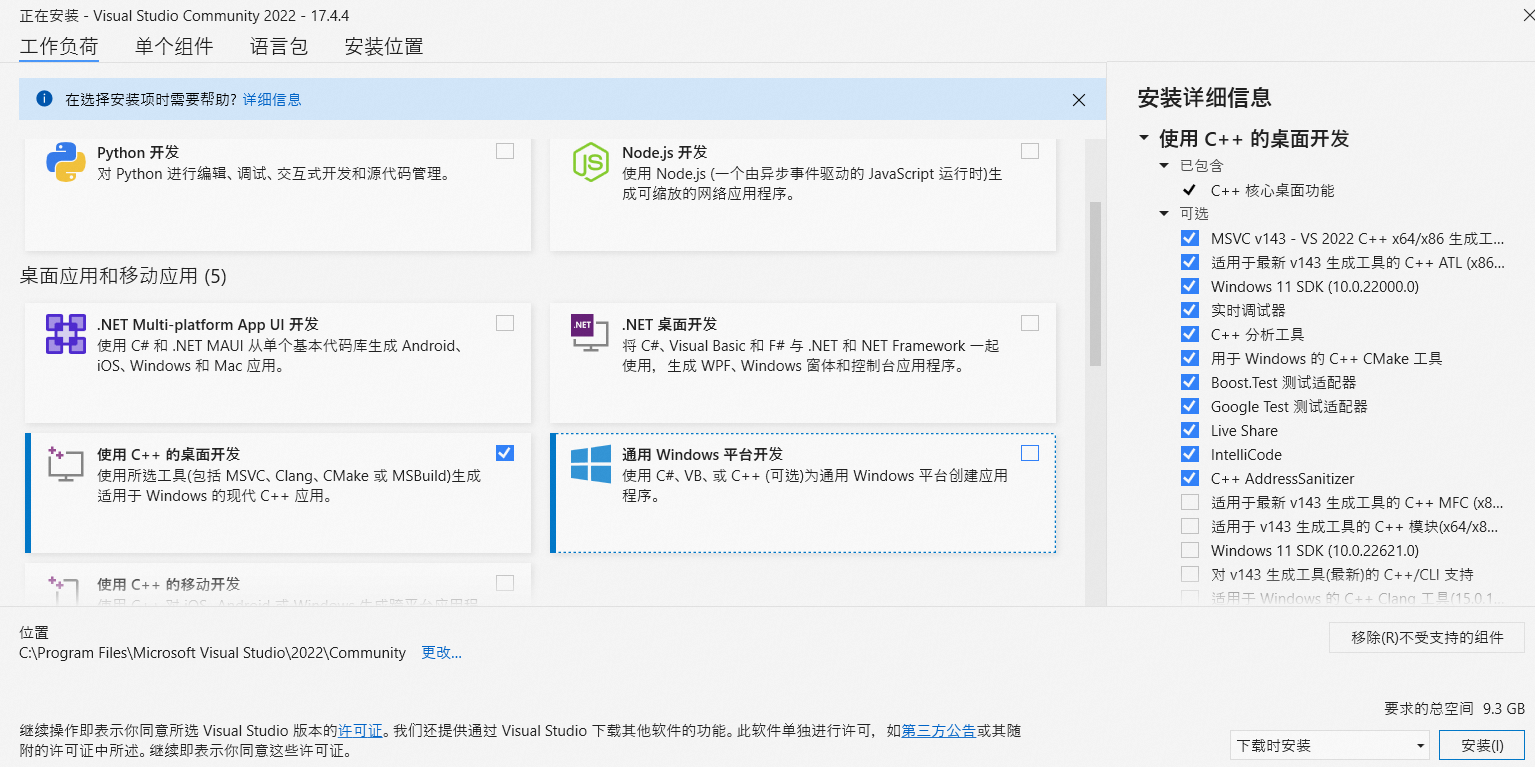
Task: Select the 通用 Windows 平台开发 workload card
Action: coord(803,492)
